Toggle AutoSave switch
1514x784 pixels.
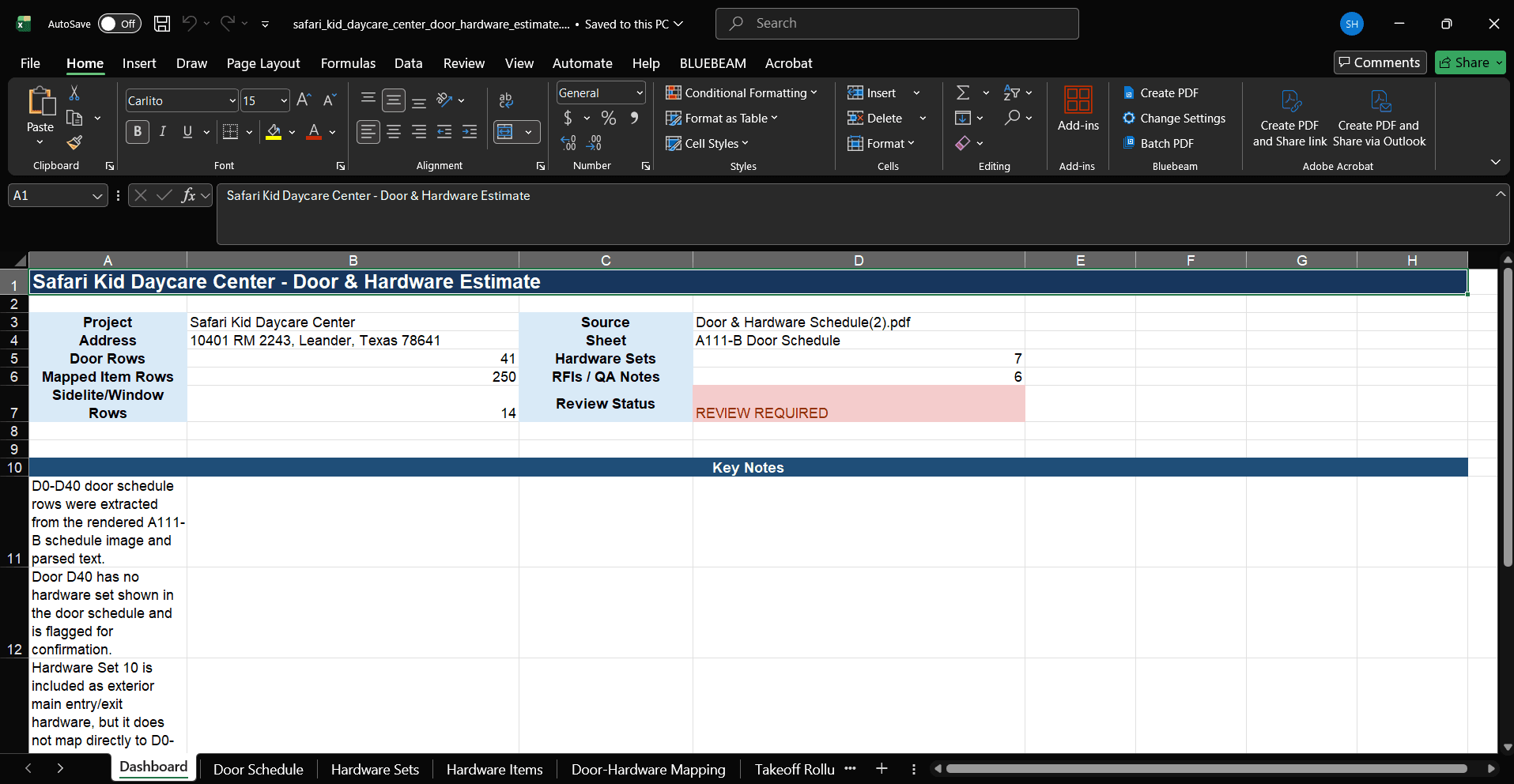click(119, 24)
